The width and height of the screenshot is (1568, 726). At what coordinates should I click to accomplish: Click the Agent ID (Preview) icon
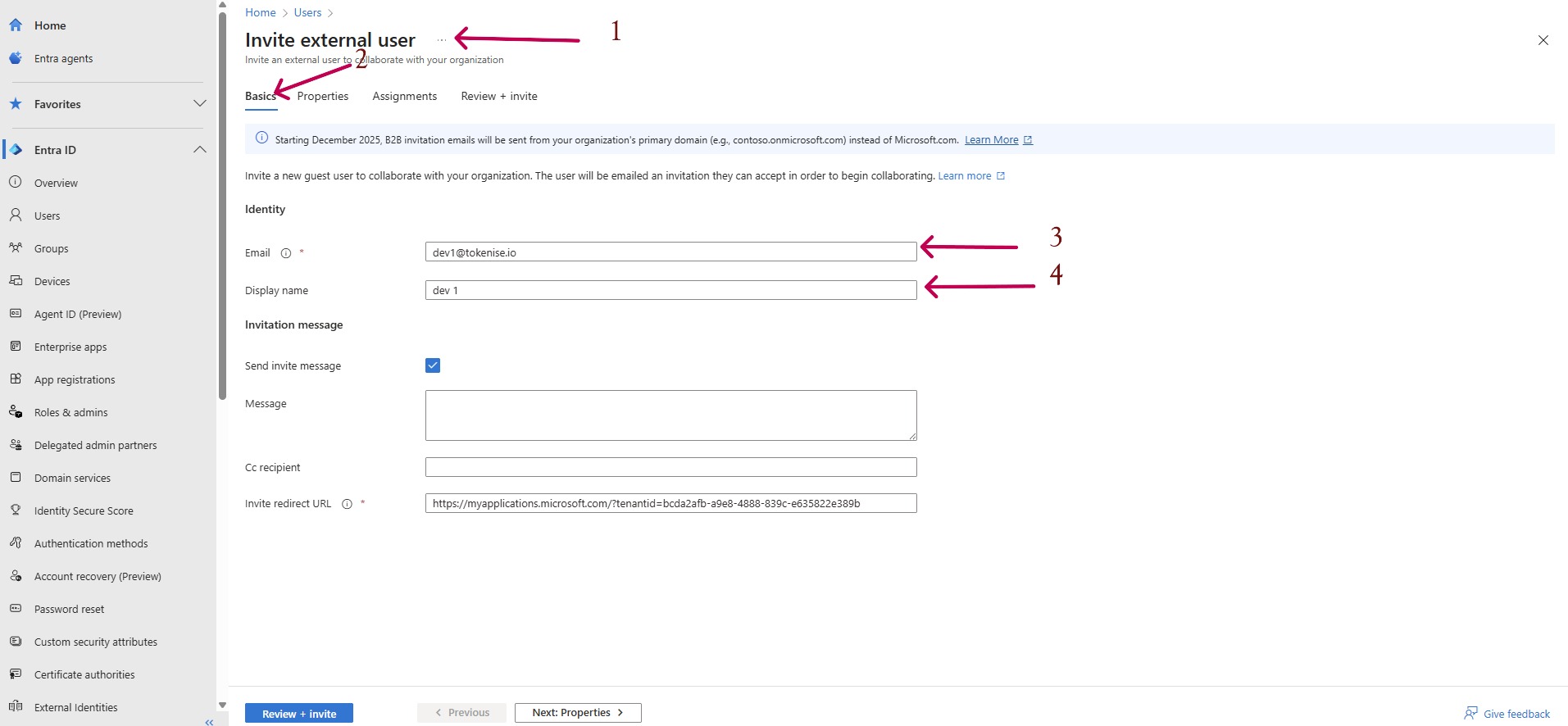[16, 314]
